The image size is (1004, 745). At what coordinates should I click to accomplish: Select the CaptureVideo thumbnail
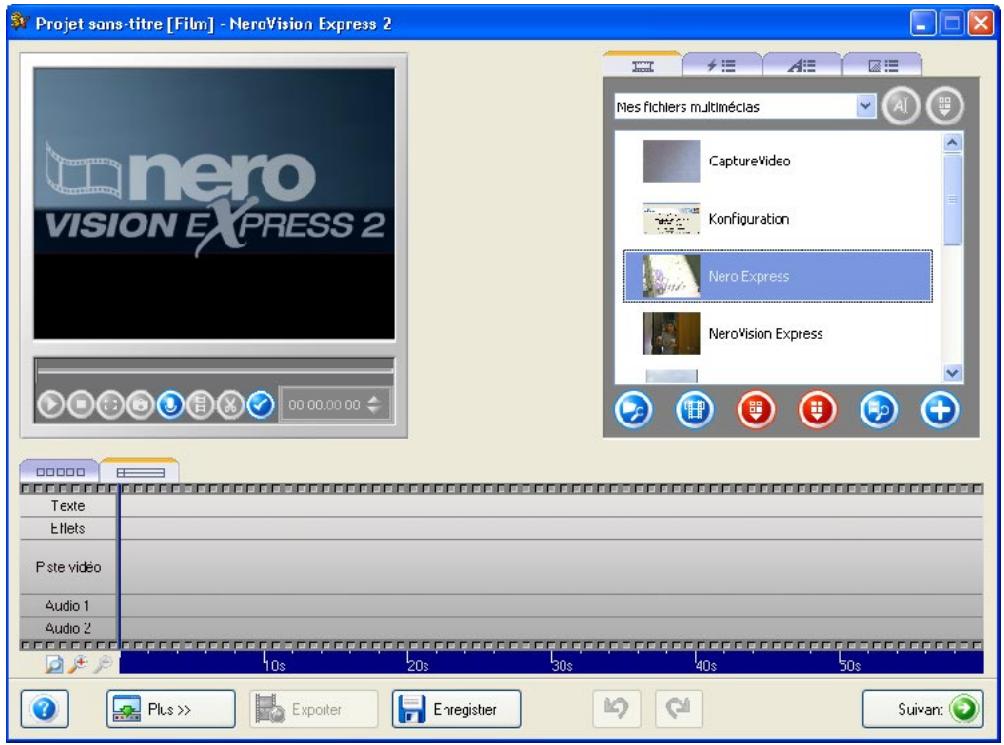(671, 161)
